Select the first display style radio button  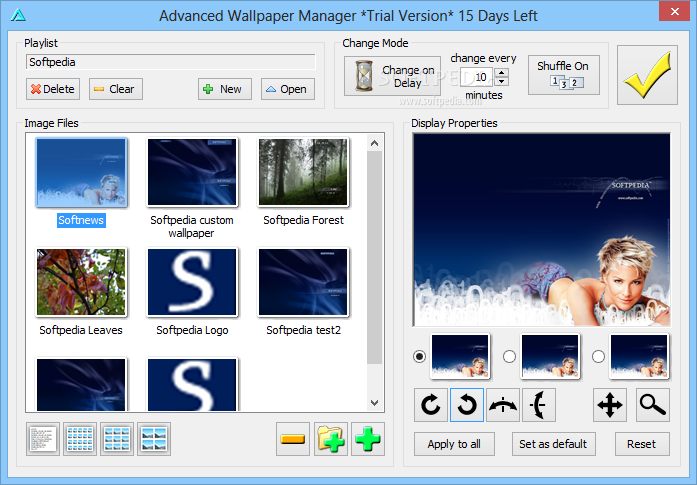[x=419, y=357]
